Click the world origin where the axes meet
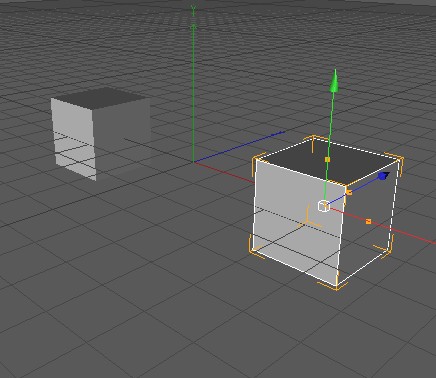This screenshot has height=378, width=436. (x=193, y=162)
